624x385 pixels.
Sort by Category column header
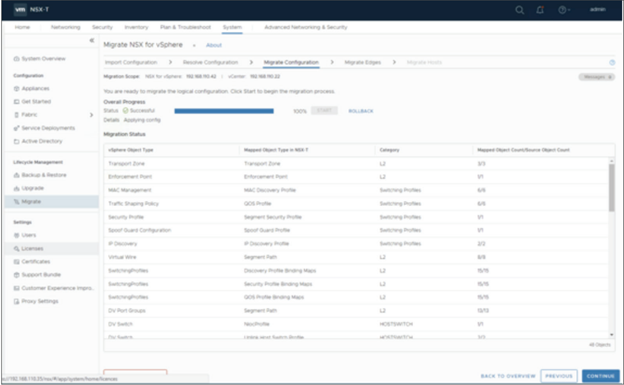(389, 150)
